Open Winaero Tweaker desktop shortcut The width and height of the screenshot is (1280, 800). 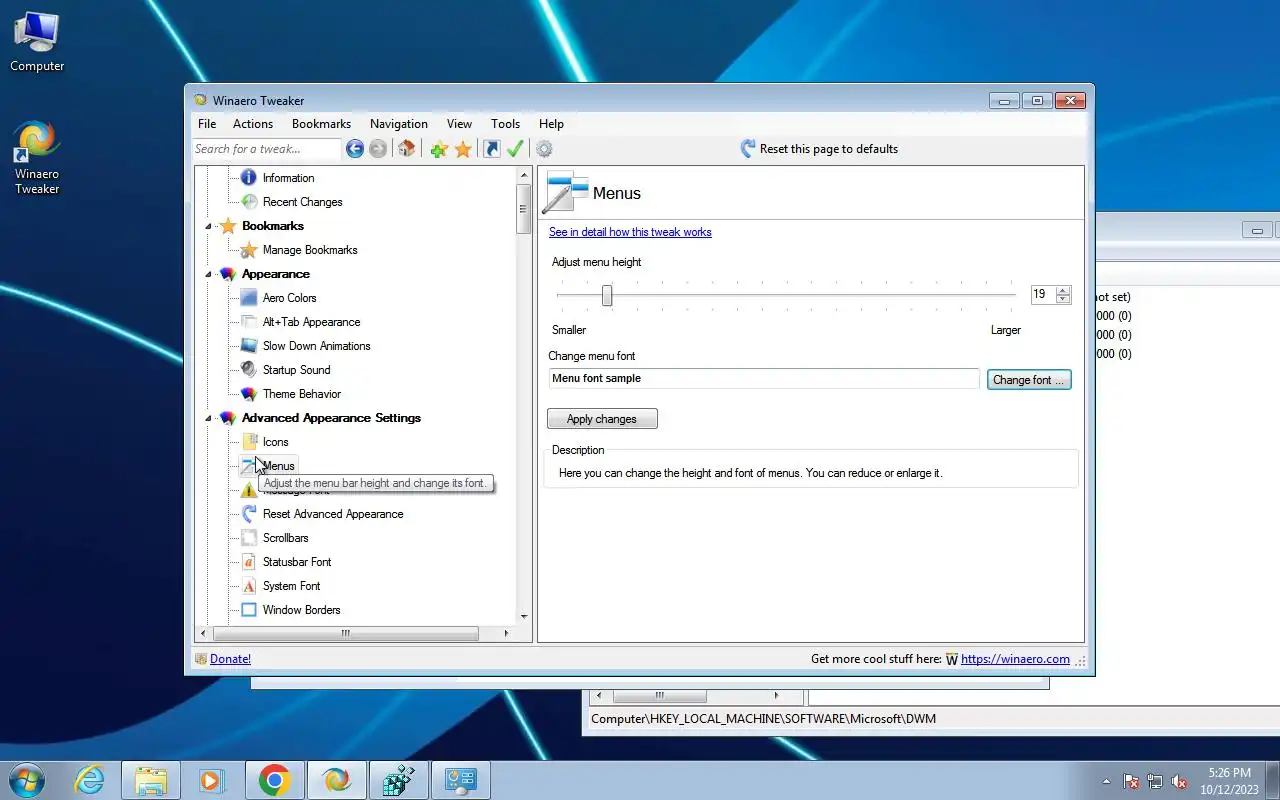37,157
